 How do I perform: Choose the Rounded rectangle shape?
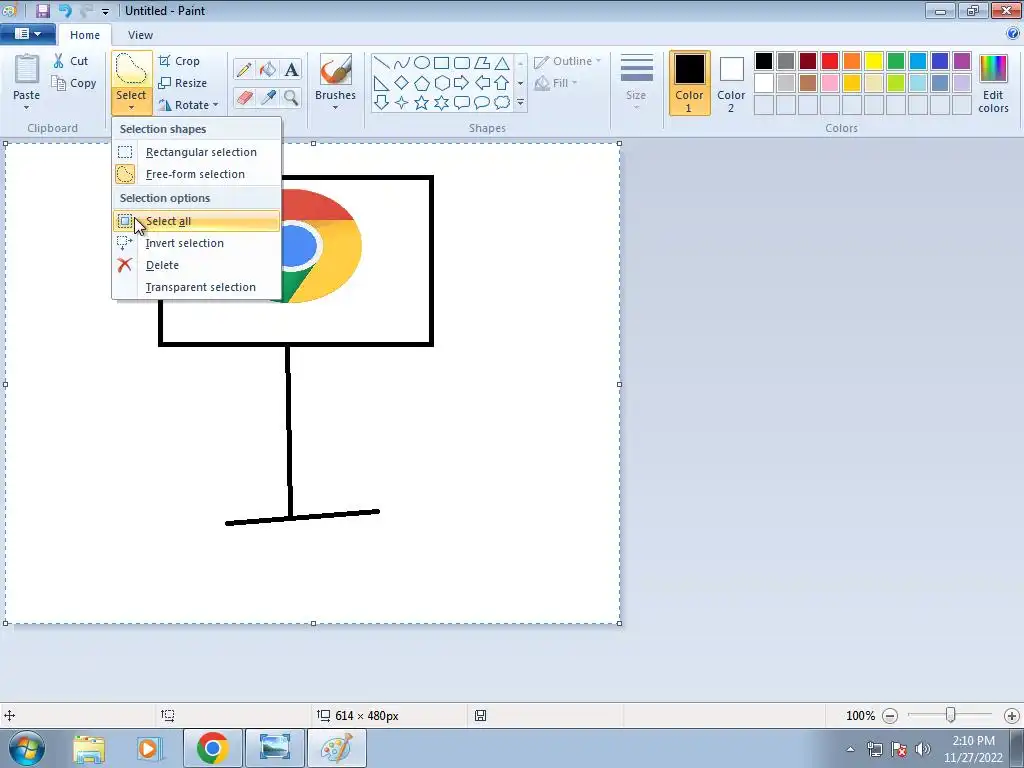coord(462,63)
